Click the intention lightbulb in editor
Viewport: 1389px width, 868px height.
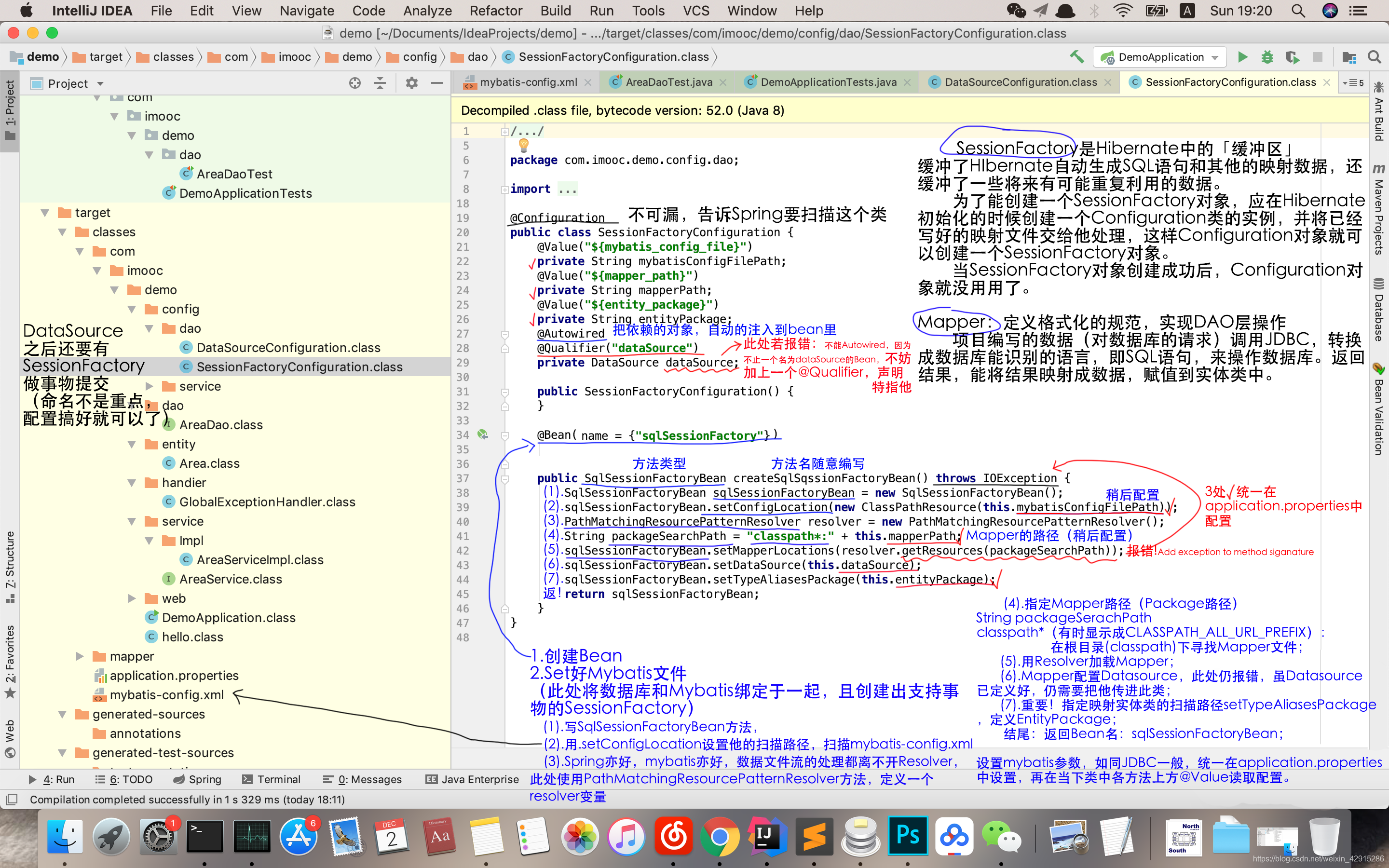tap(523, 145)
